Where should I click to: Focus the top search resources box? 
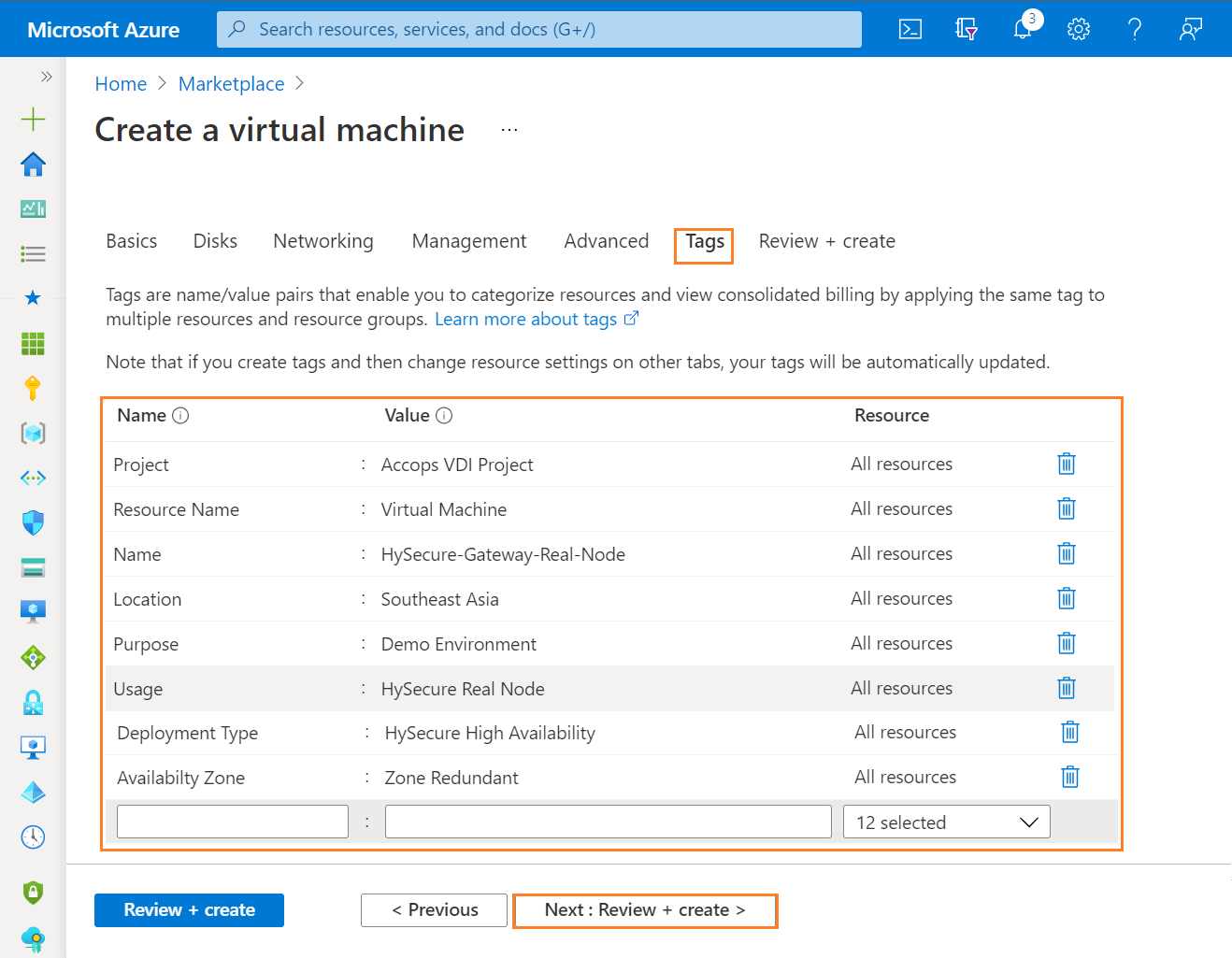[539, 29]
